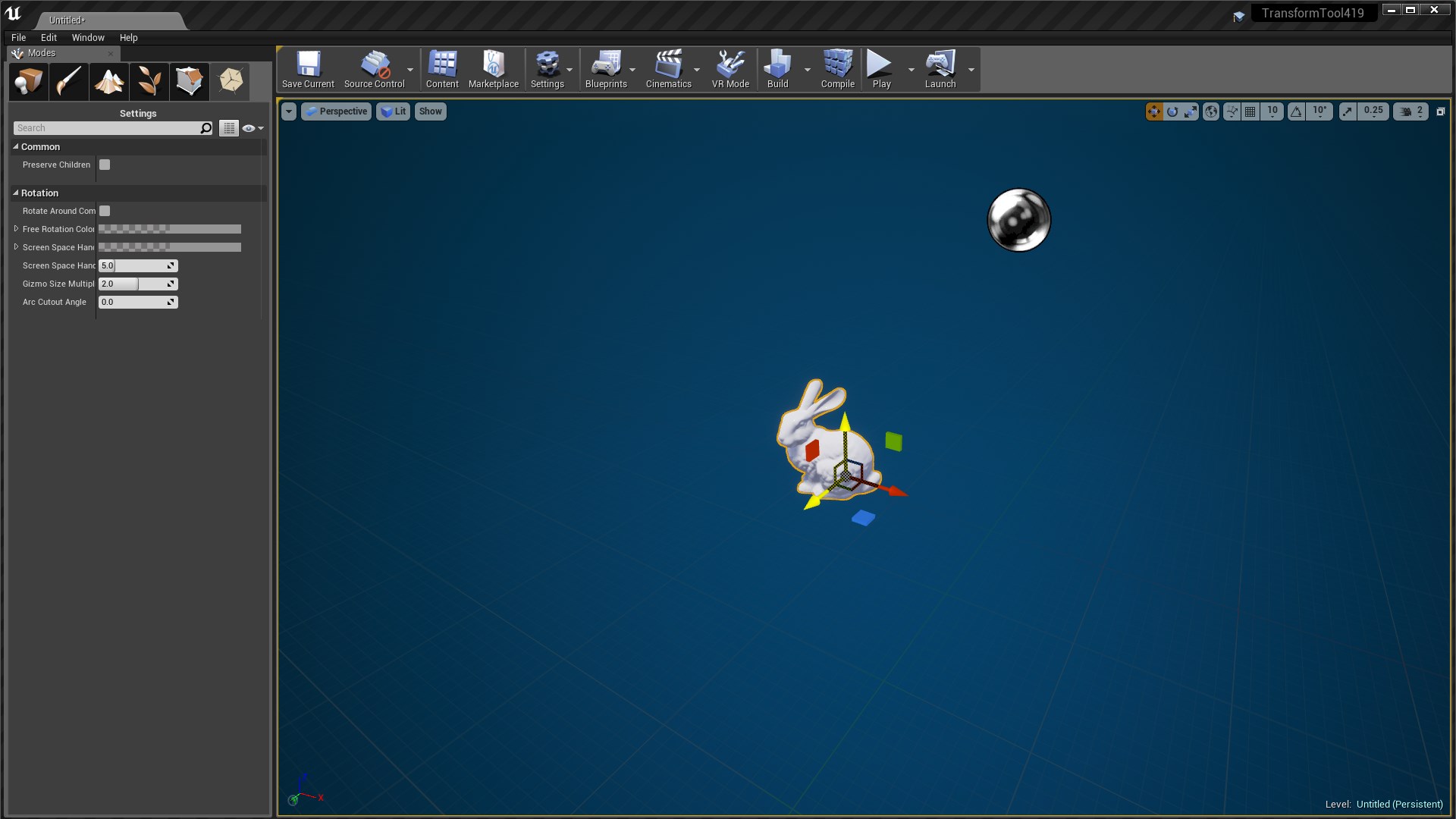
Task: Select the Place mode icon
Action: click(29, 81)
